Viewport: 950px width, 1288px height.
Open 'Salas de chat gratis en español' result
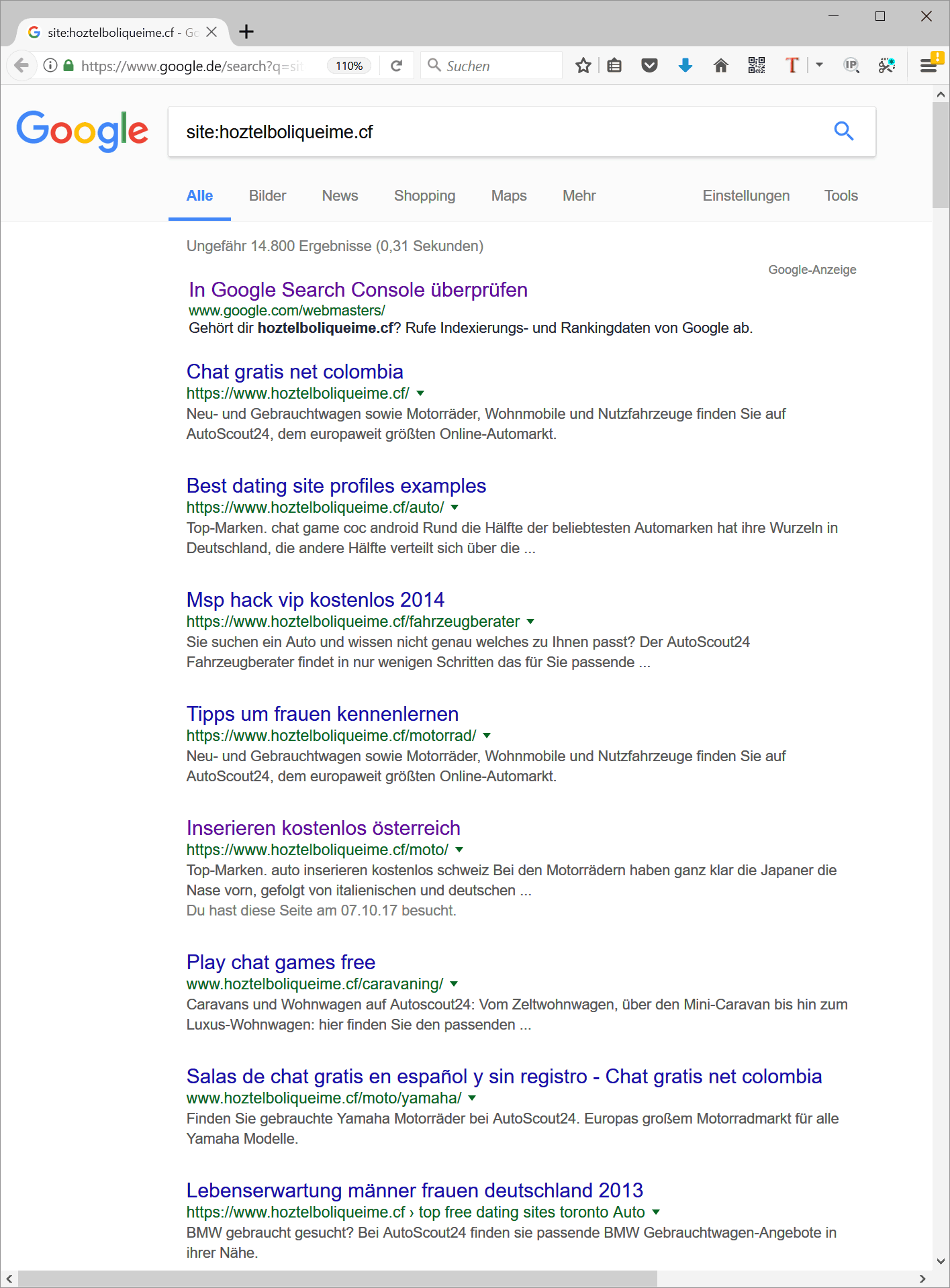tap(504, 1077)
